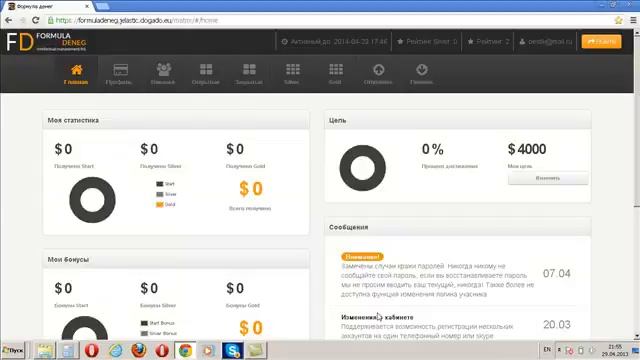Viewport: 640px width, 360px height.
Task: Close the Формула денег browser tab
Action: tap(87, 6)
